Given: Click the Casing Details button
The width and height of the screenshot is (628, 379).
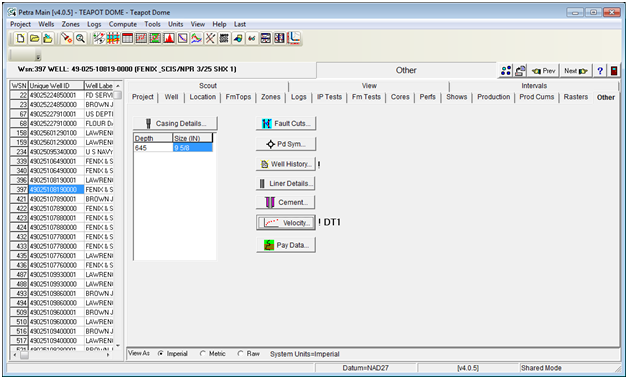Looking at the screenshot, I should tap(175, 123).
